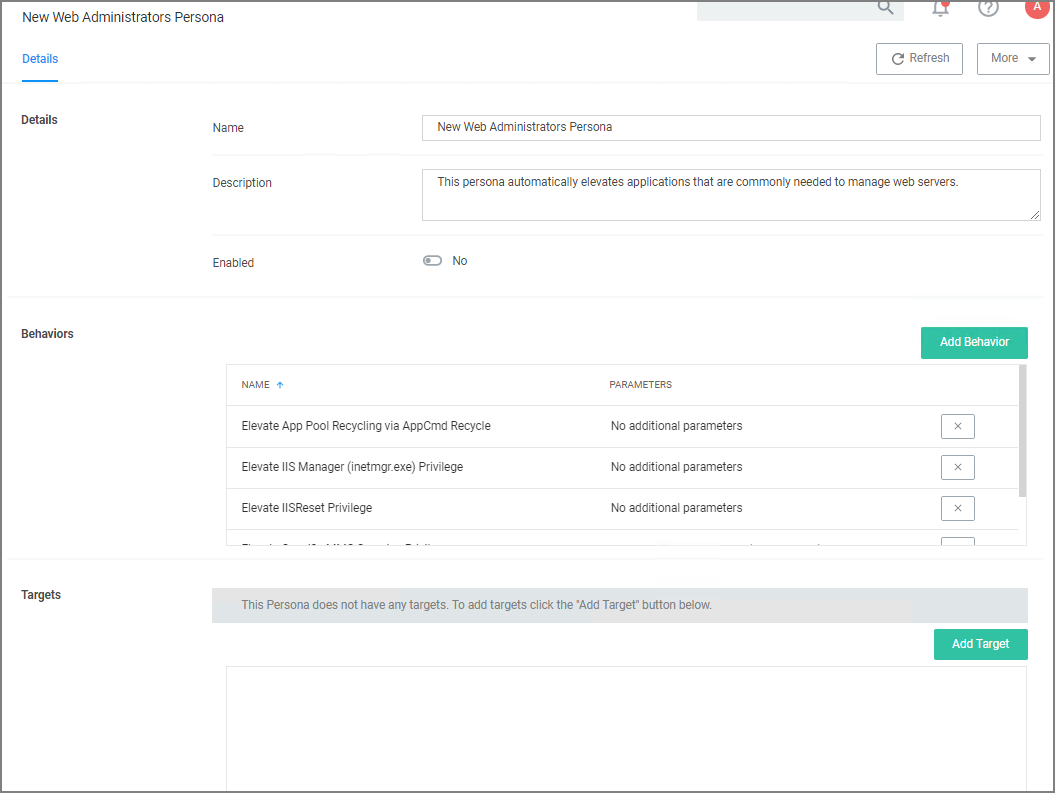
Task: Open the help question mark icon
Action: tap(988, 8)
